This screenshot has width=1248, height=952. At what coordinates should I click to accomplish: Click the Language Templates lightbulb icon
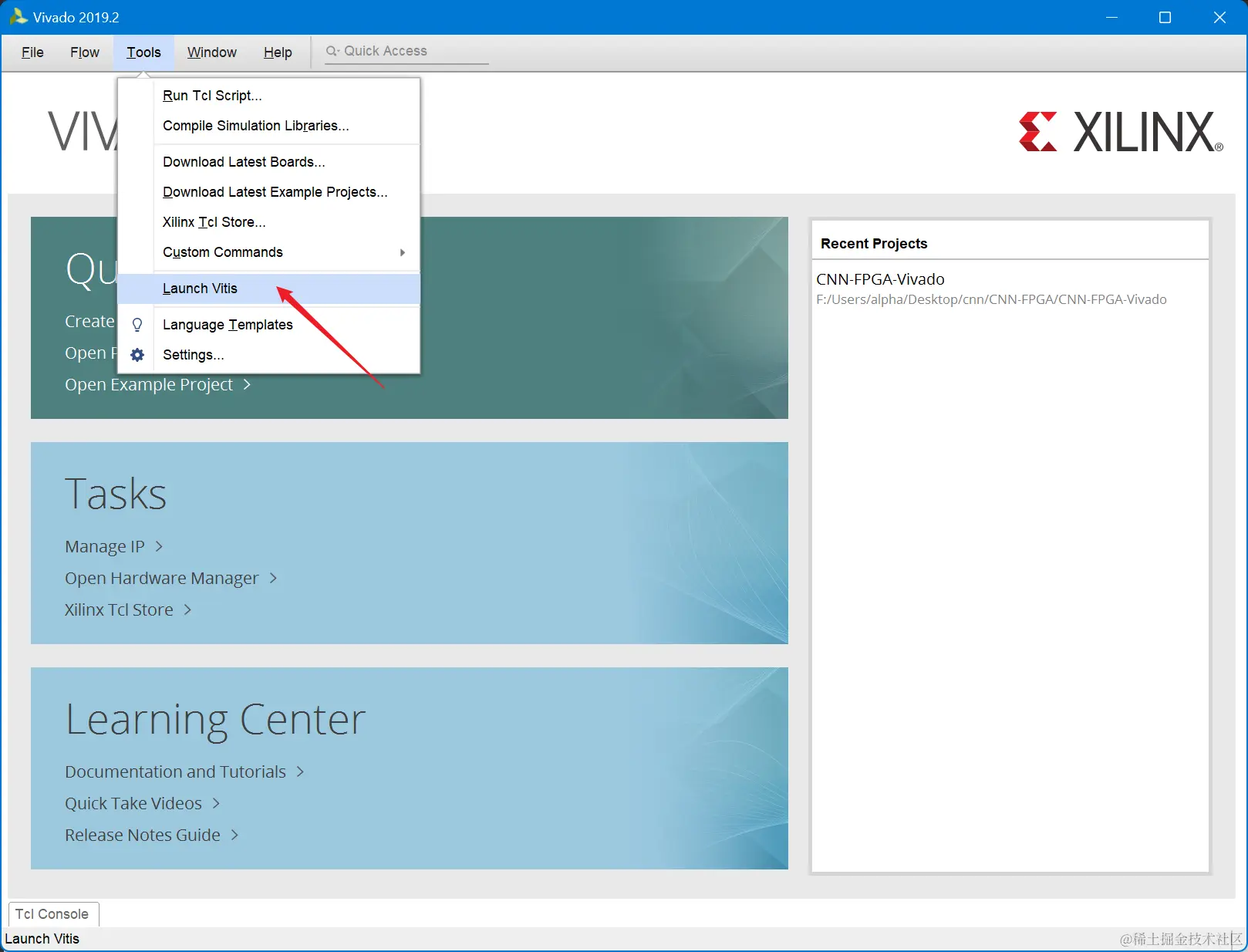[x=137, y=325]
